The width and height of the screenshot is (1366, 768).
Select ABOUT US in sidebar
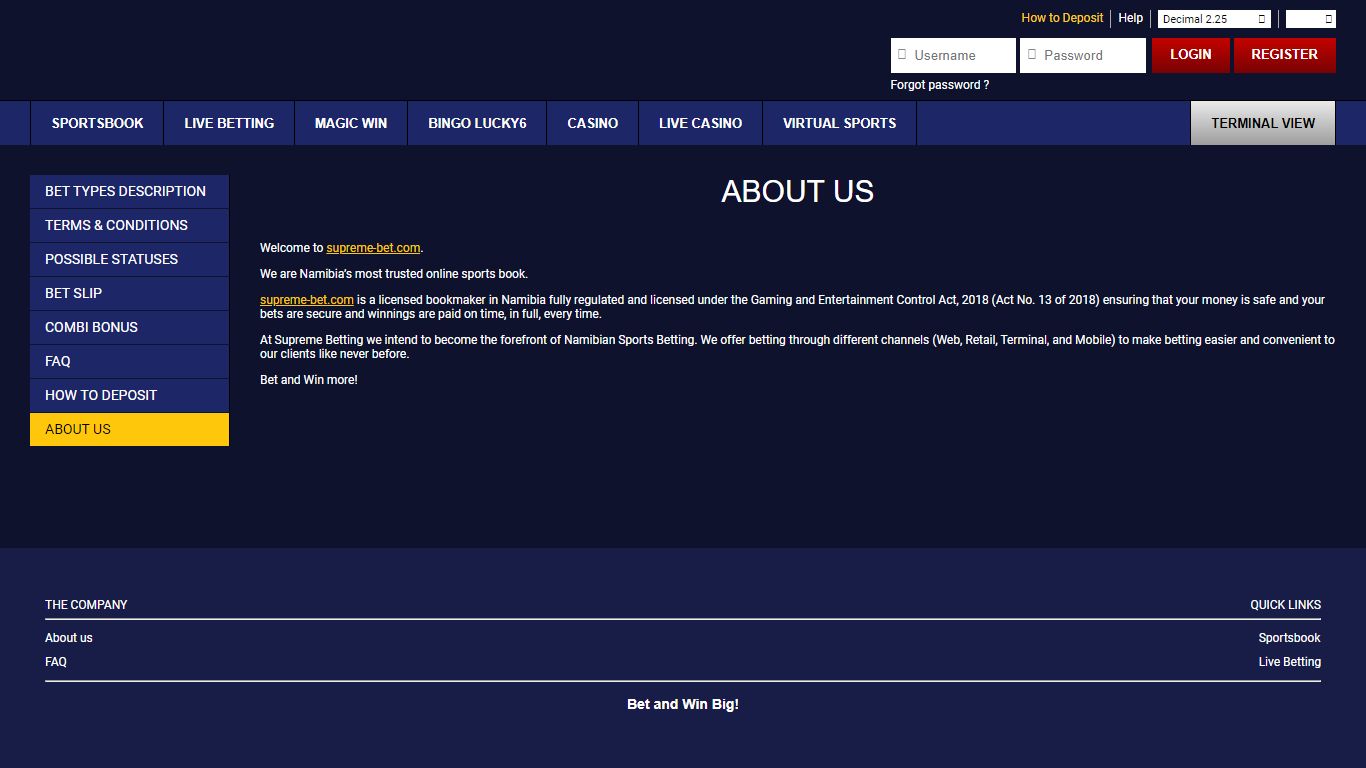coord(129,429)
